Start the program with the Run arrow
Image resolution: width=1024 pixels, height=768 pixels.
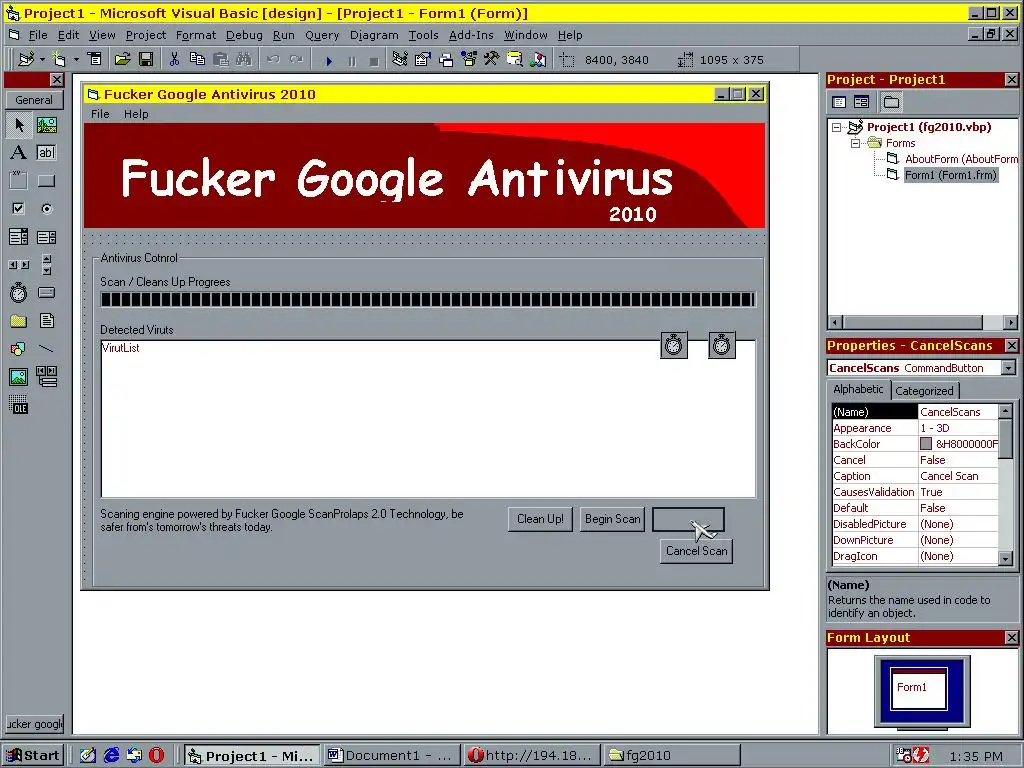pyautogui.click(x=328, y=60)
